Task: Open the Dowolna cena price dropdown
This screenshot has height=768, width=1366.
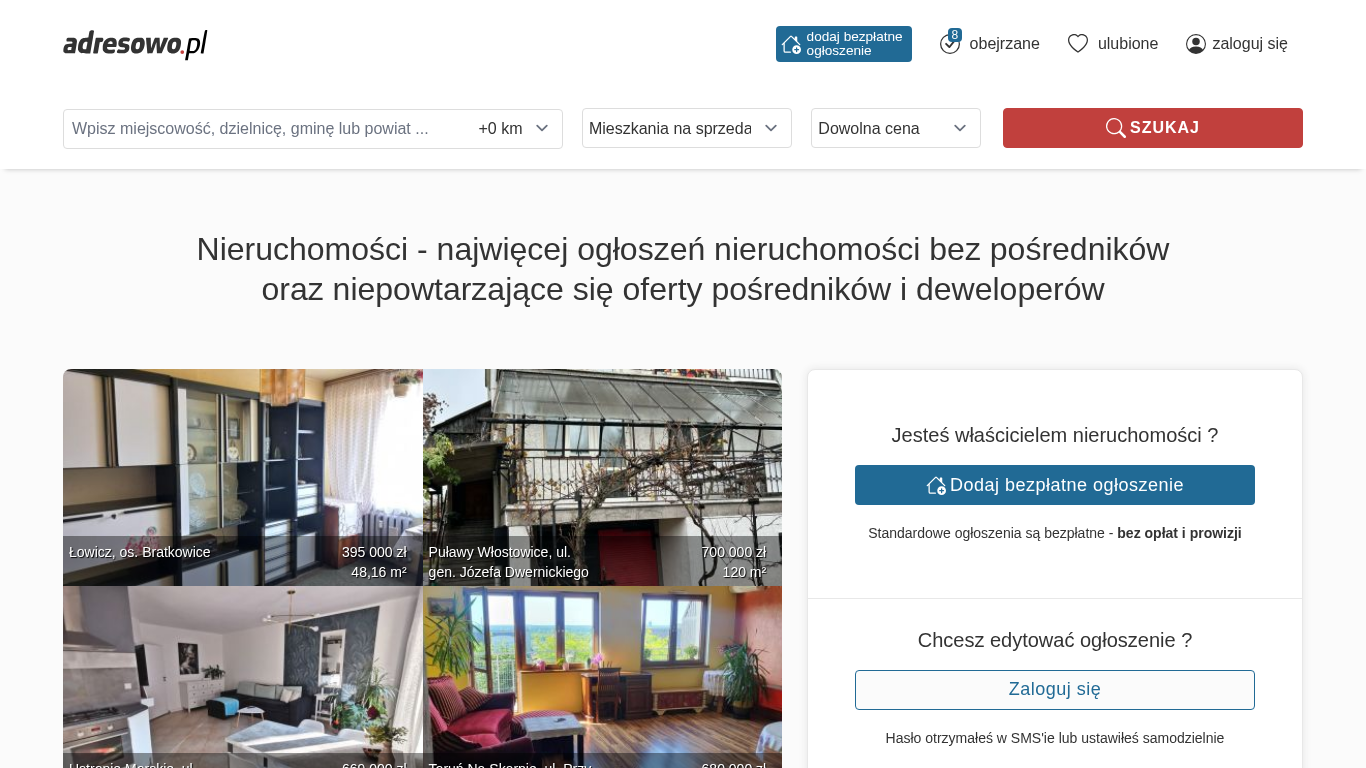Action: [x=896, y=128]
